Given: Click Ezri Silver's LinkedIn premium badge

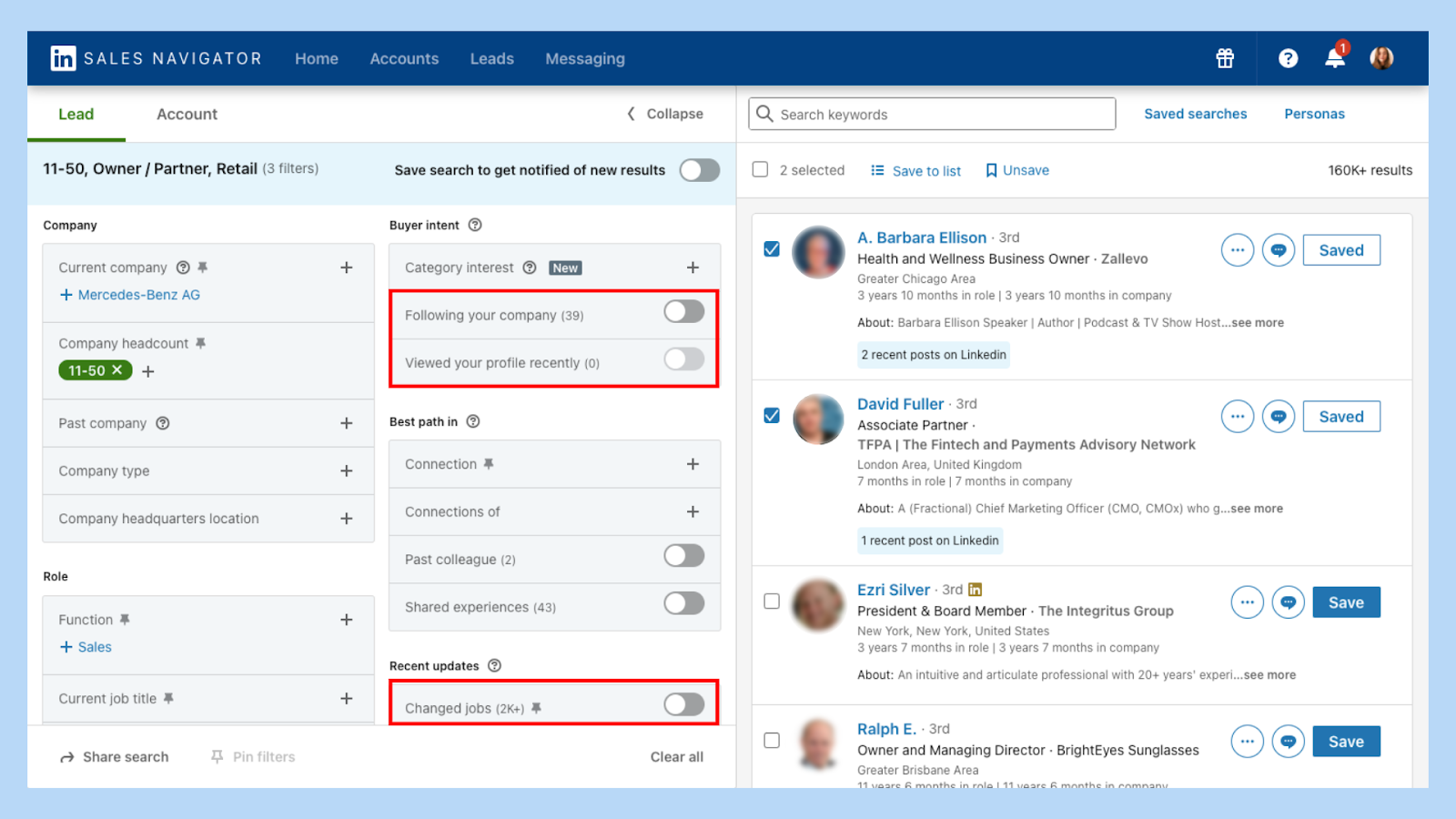Looking at the screenshot, I should click(x=976, y=590).
